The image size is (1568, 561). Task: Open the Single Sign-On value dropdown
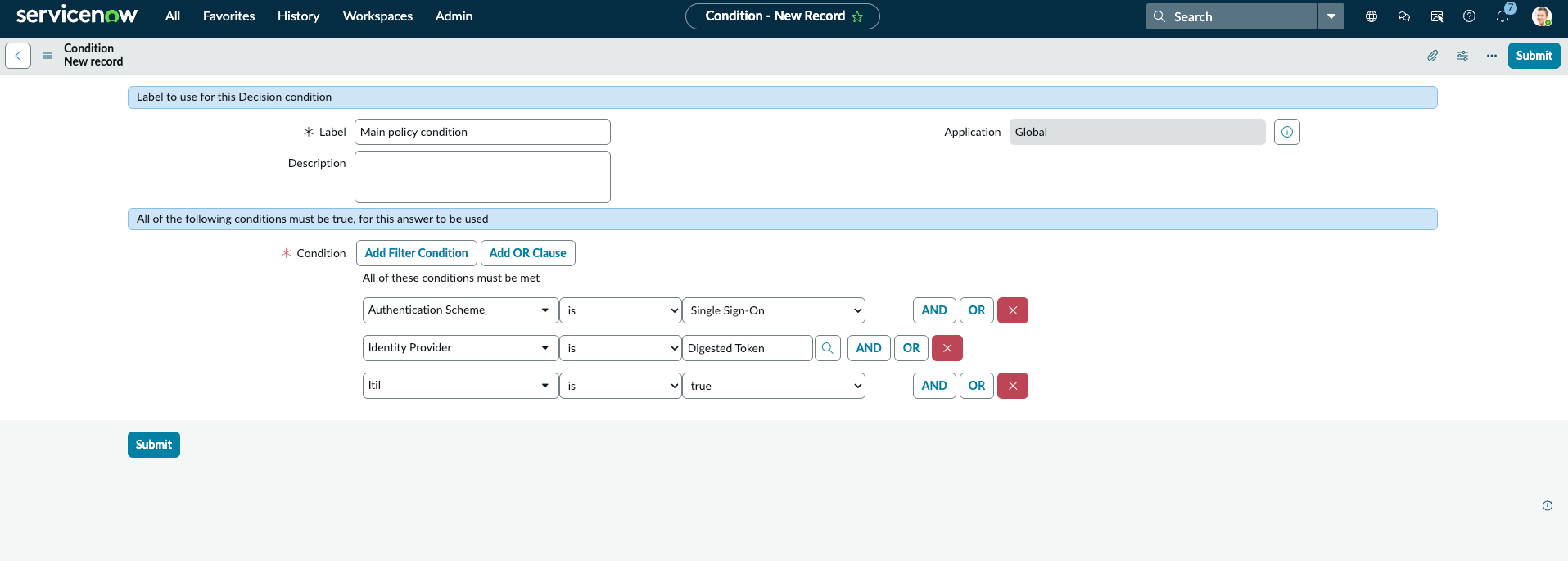pyautogui.click(x=774, y=310)
